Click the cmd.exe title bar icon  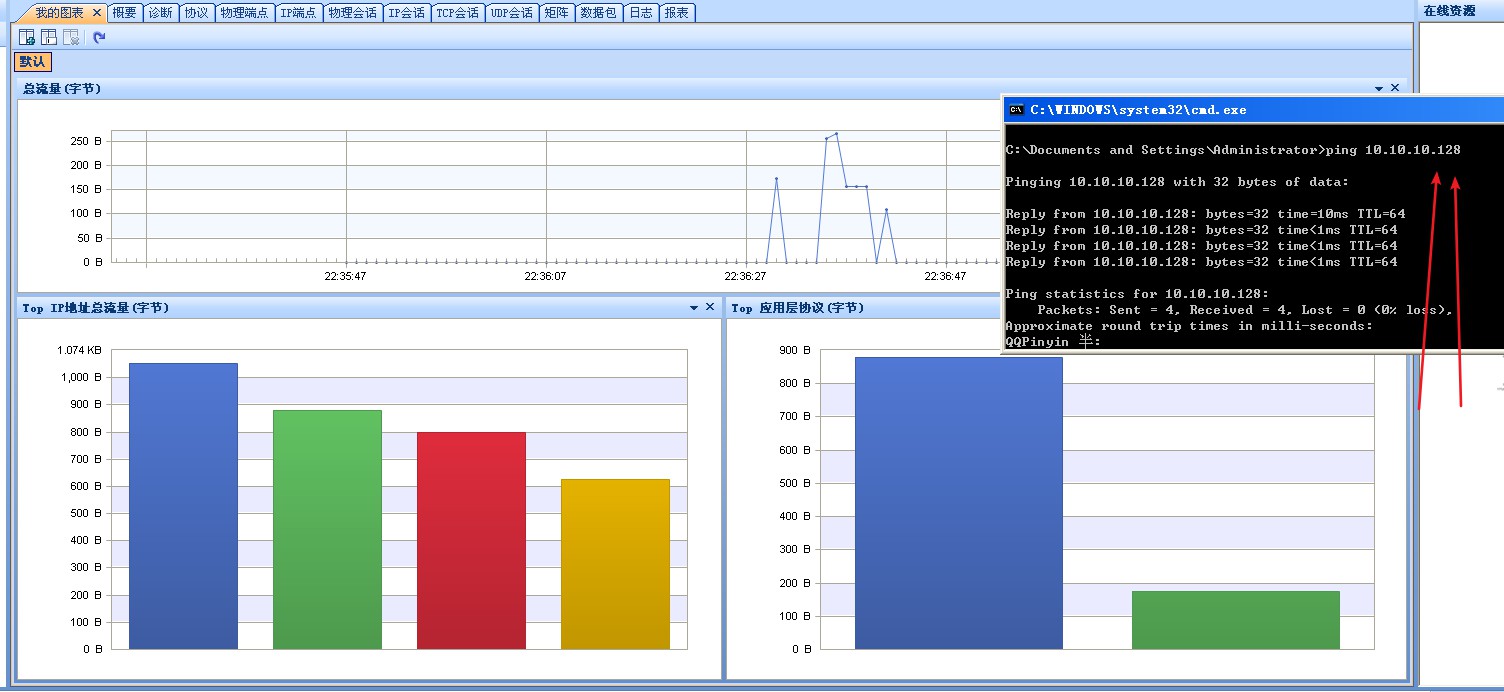pos(1016,109)
